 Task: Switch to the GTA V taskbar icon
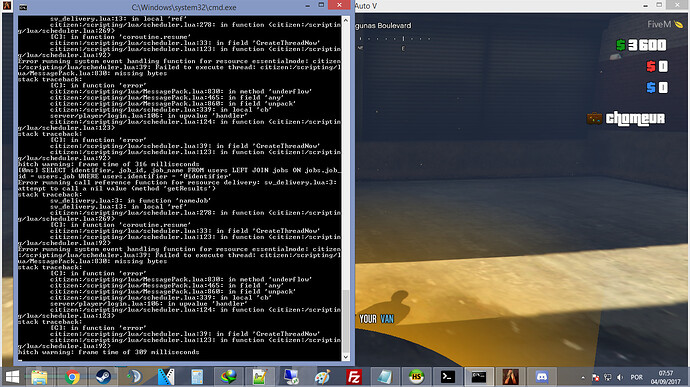pyautogui.click(x=510, y=377)
